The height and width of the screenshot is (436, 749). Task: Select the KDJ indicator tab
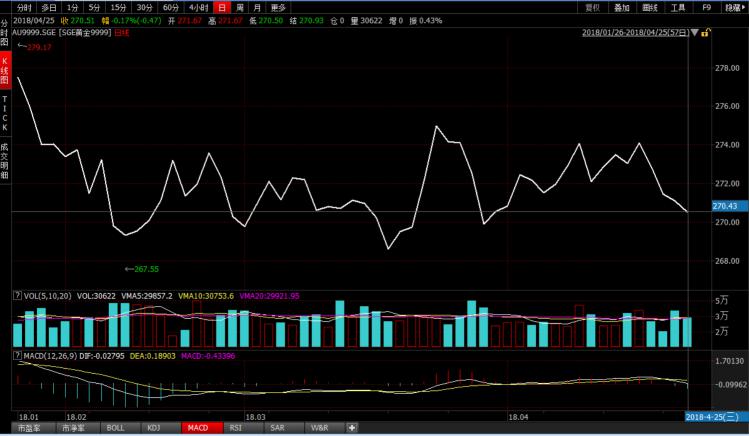point(153,428)
